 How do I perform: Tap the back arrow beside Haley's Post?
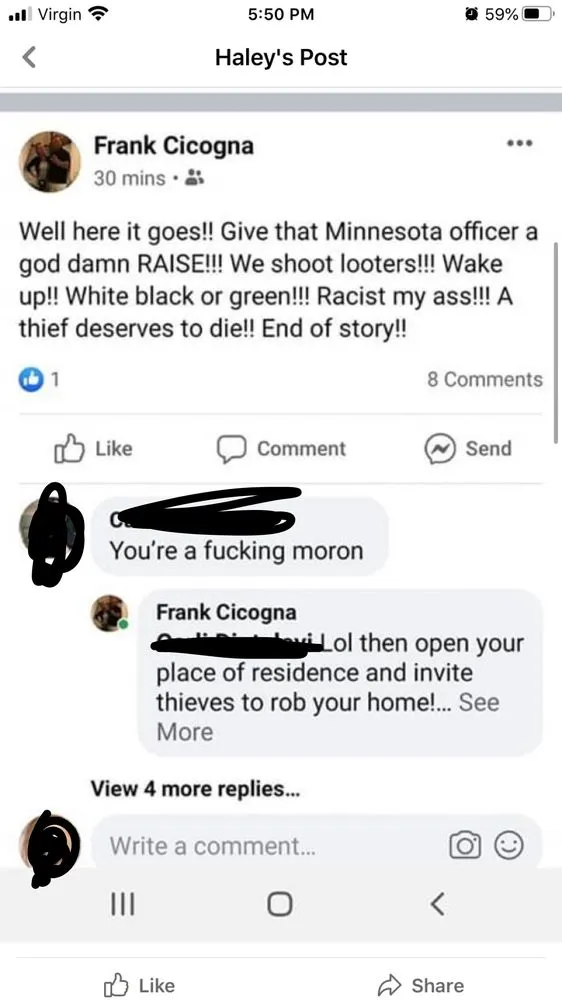tap(29, 57)
